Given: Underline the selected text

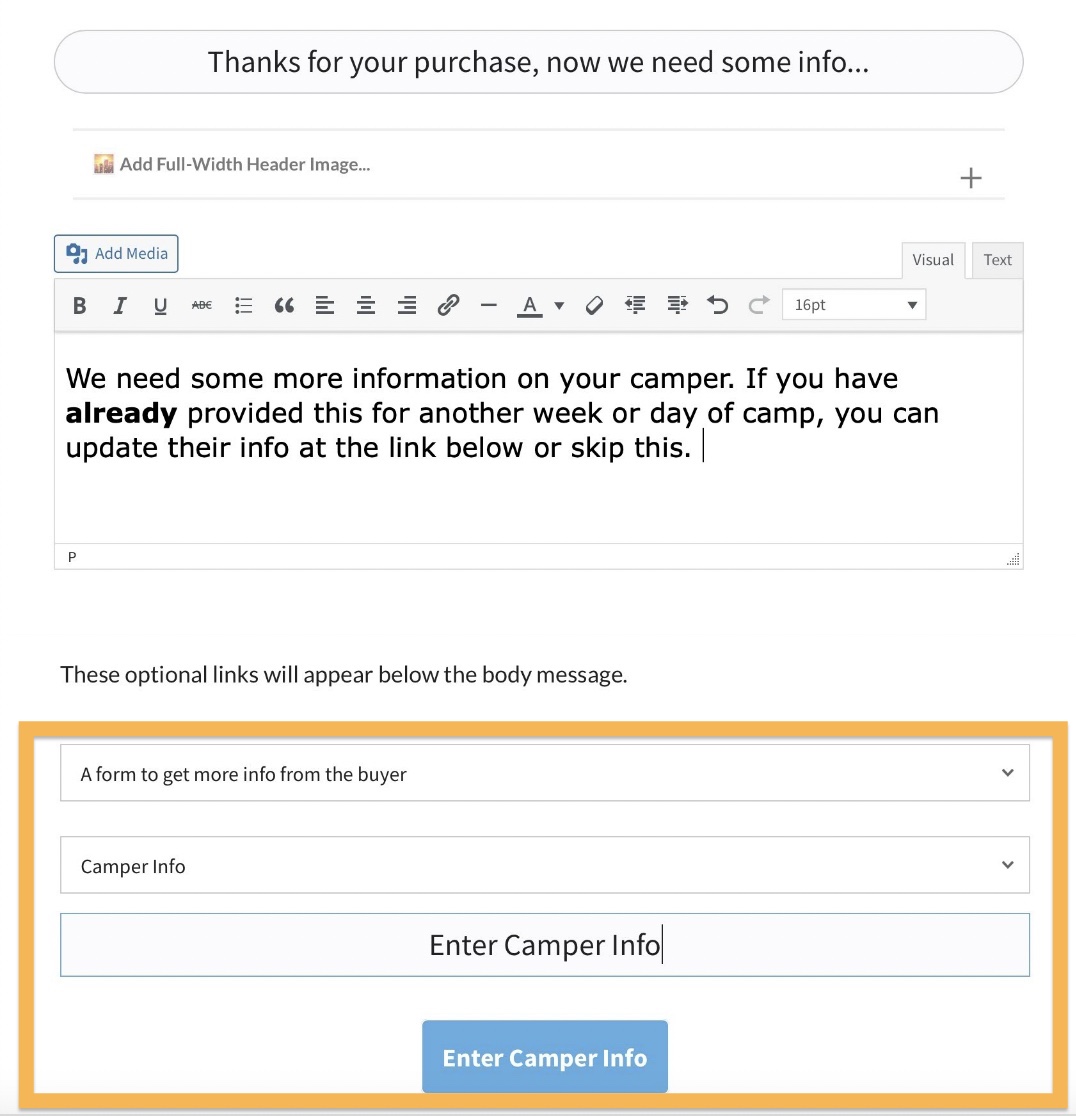Looking at the screenshot, I should [160, 306].
